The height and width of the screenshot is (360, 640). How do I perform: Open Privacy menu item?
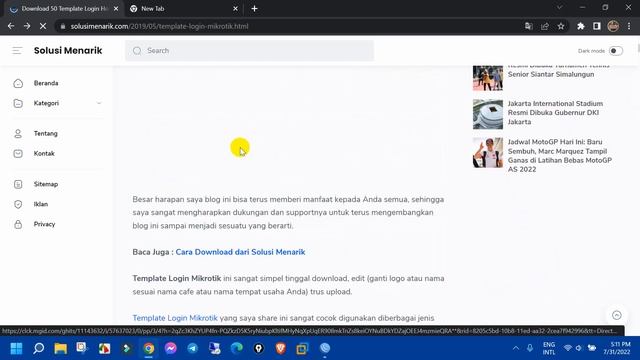point(44,224)
